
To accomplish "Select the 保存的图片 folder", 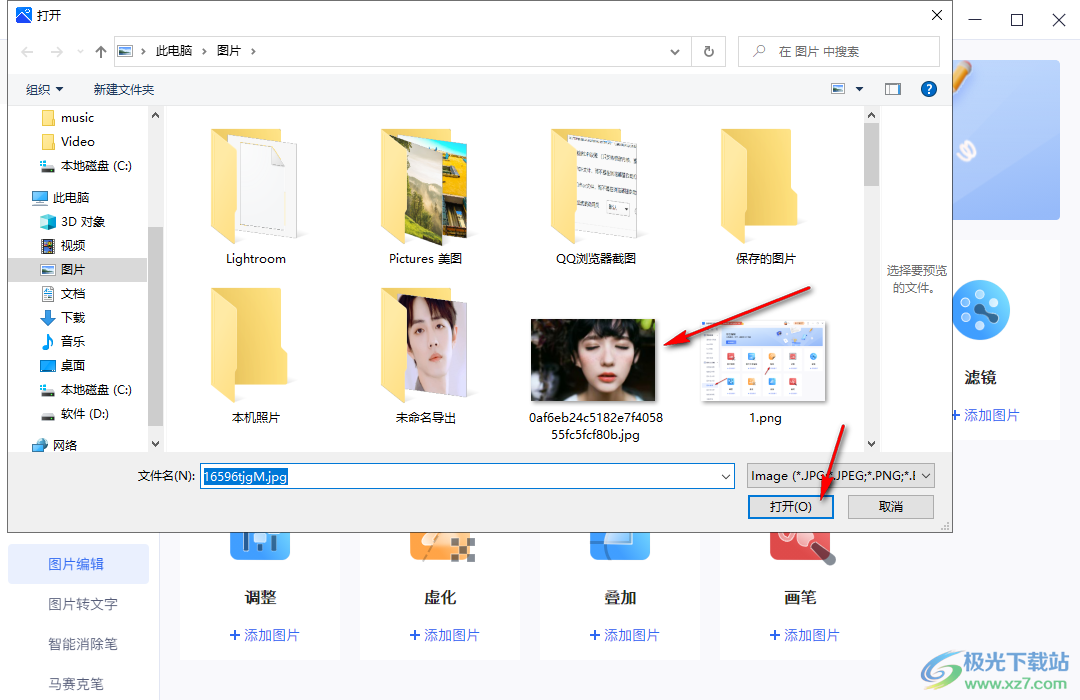I will point(765,196).
